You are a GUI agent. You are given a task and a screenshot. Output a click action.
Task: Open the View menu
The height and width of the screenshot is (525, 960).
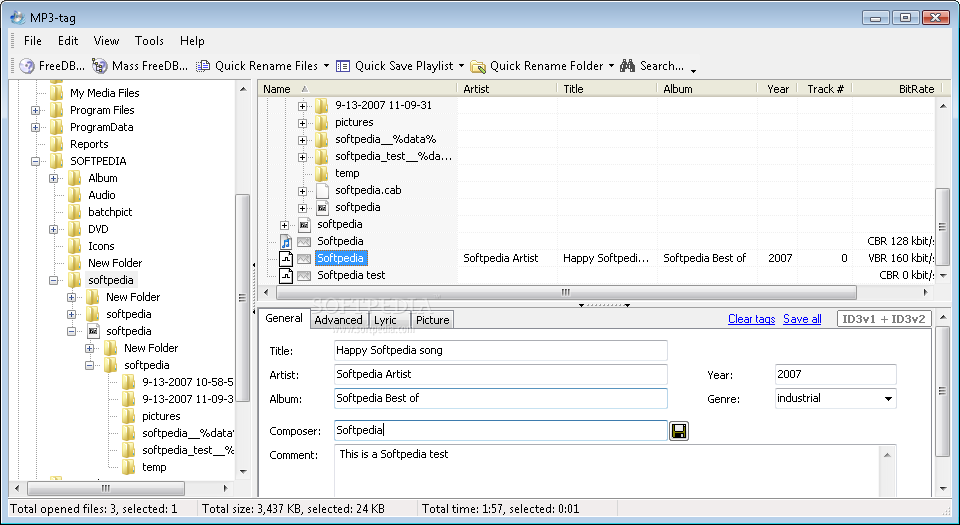tap(106, 41)
